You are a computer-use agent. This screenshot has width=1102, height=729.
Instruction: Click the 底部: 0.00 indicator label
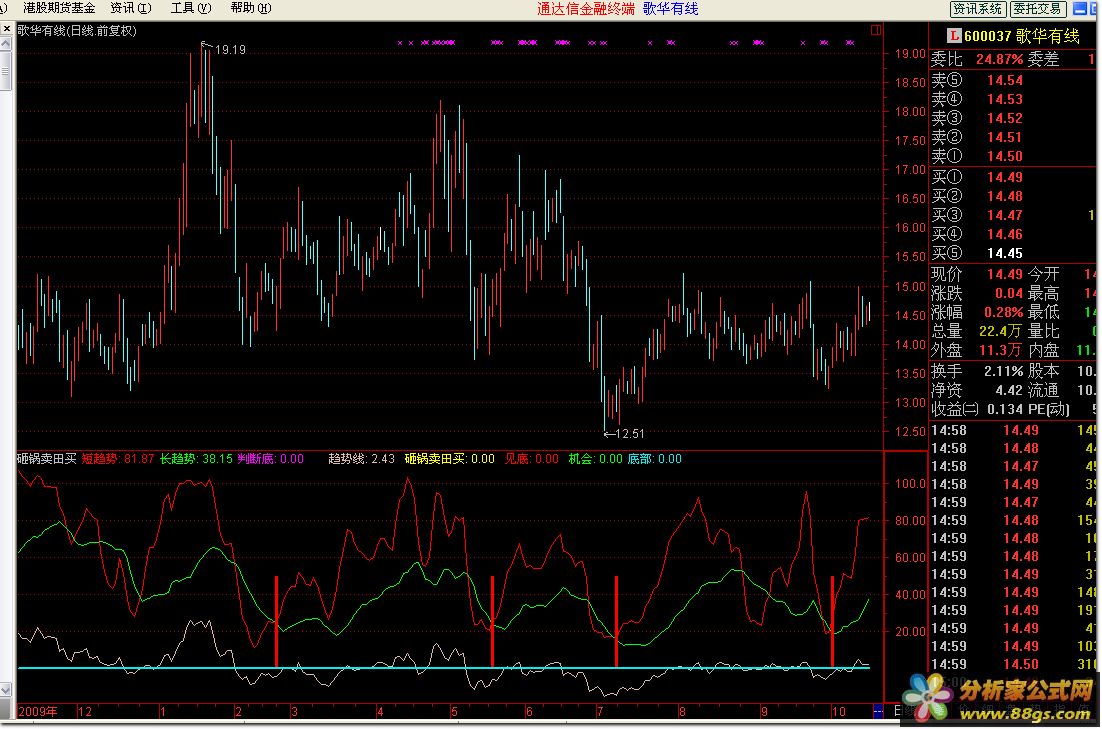654,459
